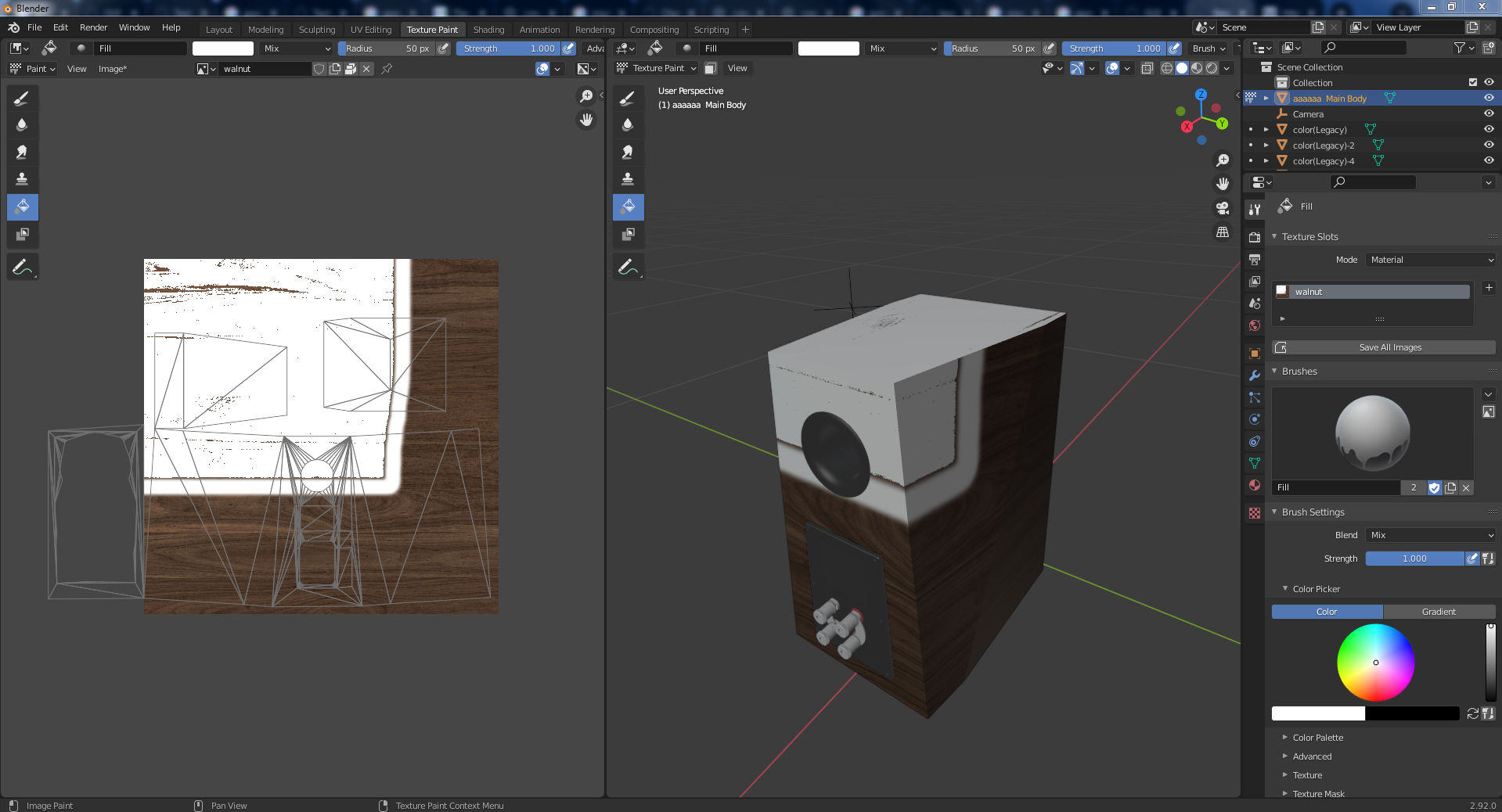Viewport: 1502px width, 812px height.
Task: Open the File menu
Action: 34,27
